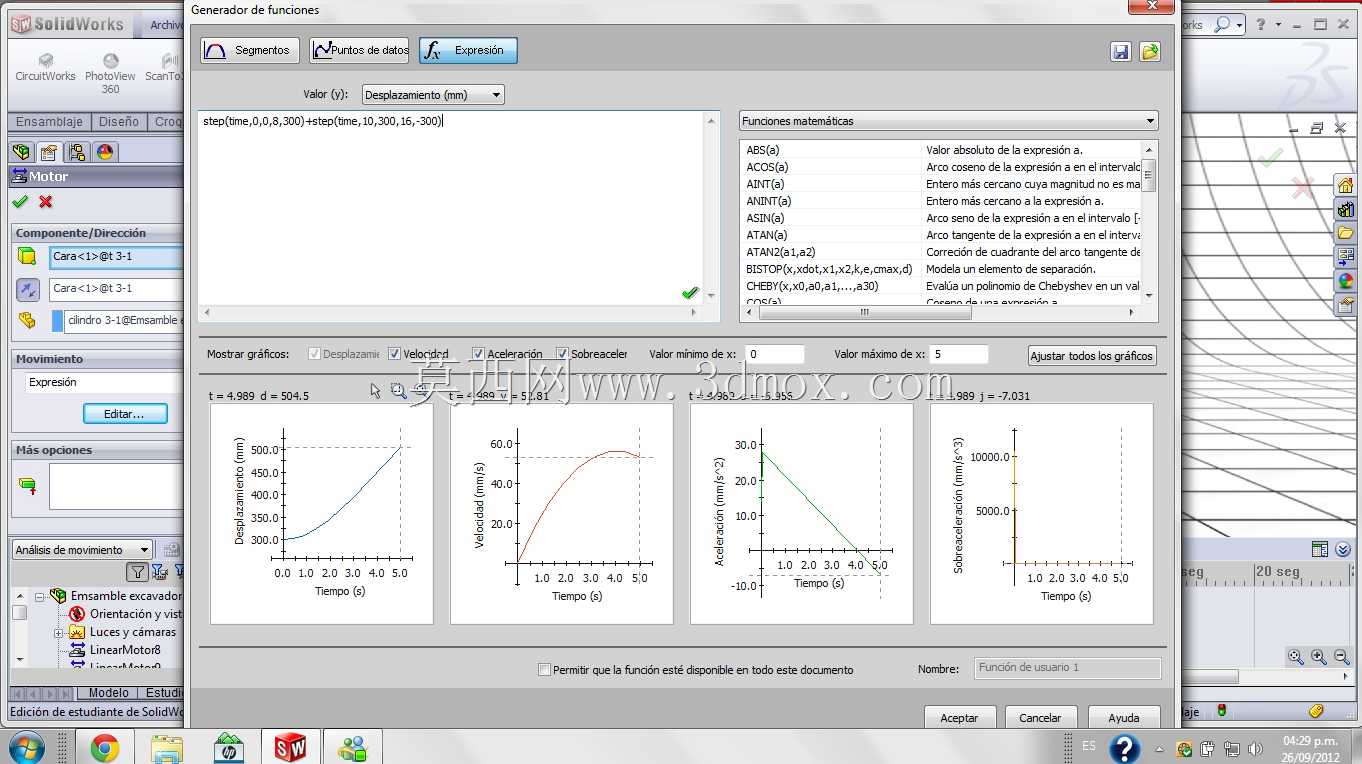Image resolution: width=1362 pixels, height=764 pixels.
Task: Toggle the Velocidad graph checkbox
Action: click(x=395, y=354)
